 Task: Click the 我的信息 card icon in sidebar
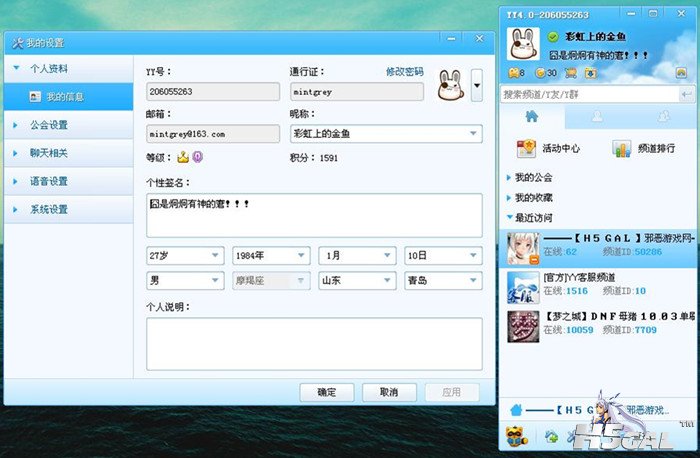[x=35, y=97]
